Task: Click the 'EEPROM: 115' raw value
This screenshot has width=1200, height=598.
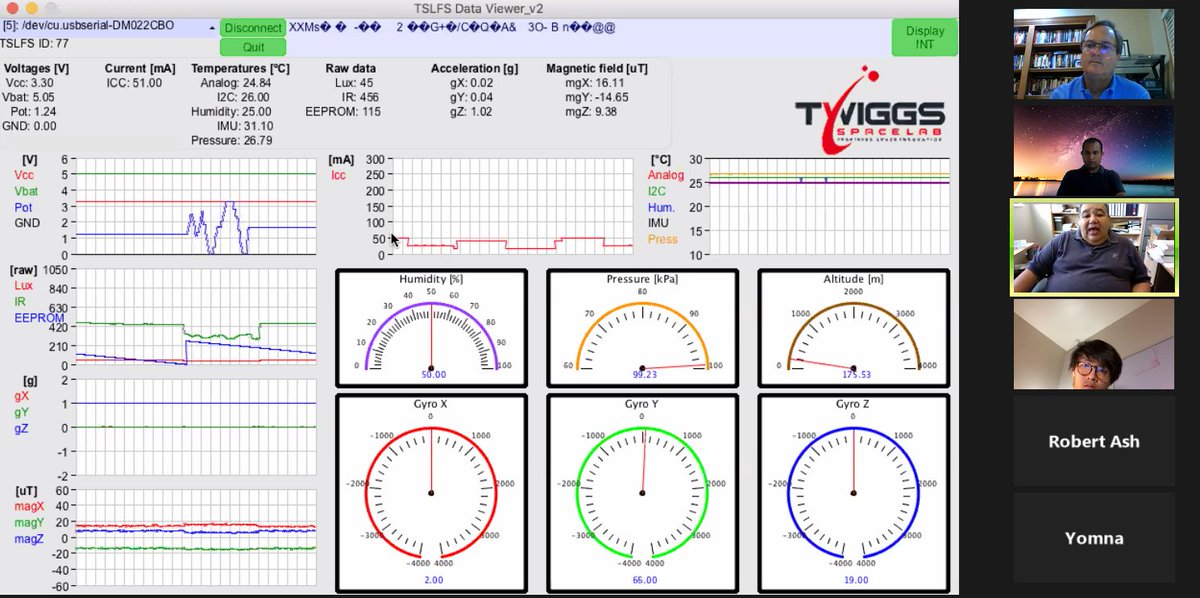Action: pyautogui.click(x=343, y=111)
